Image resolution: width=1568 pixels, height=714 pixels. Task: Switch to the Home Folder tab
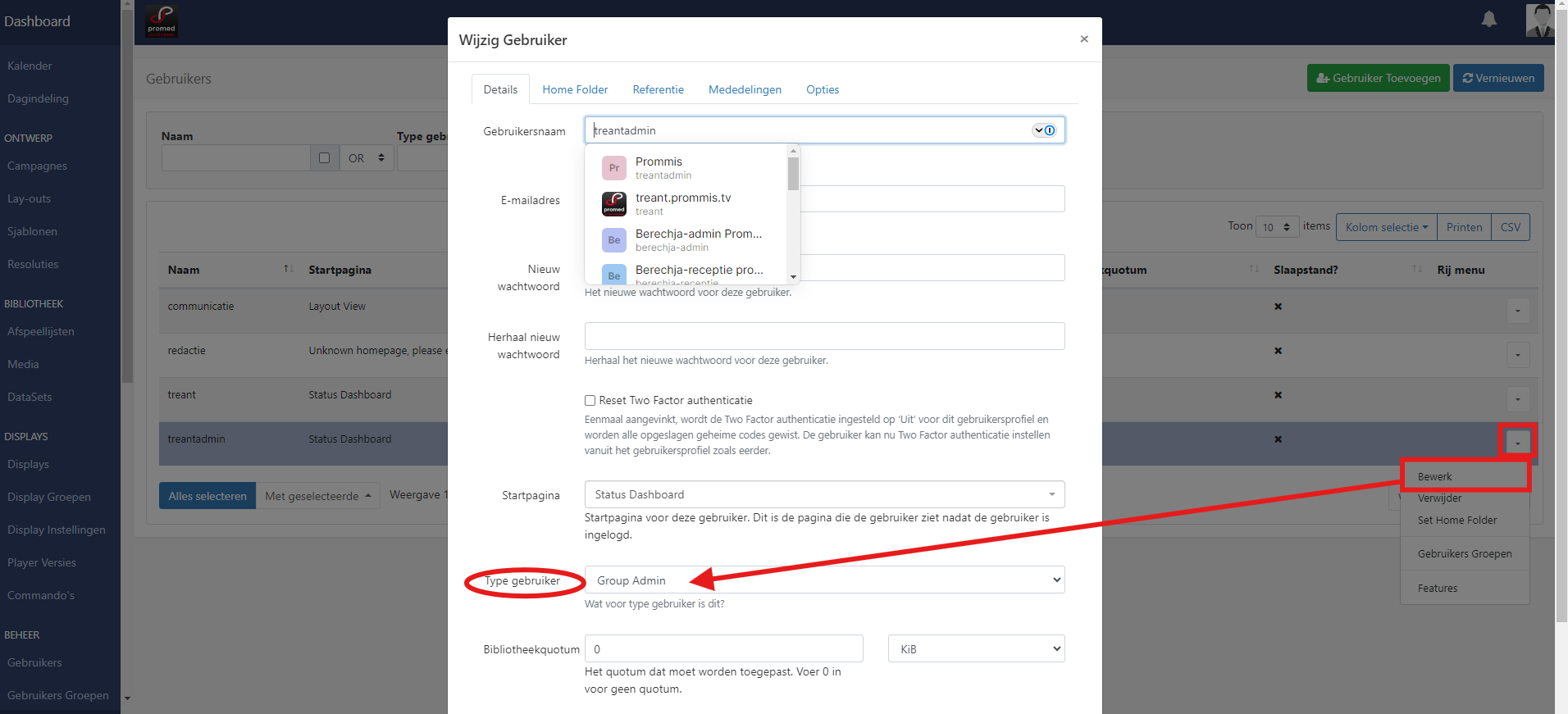[575, 89]
